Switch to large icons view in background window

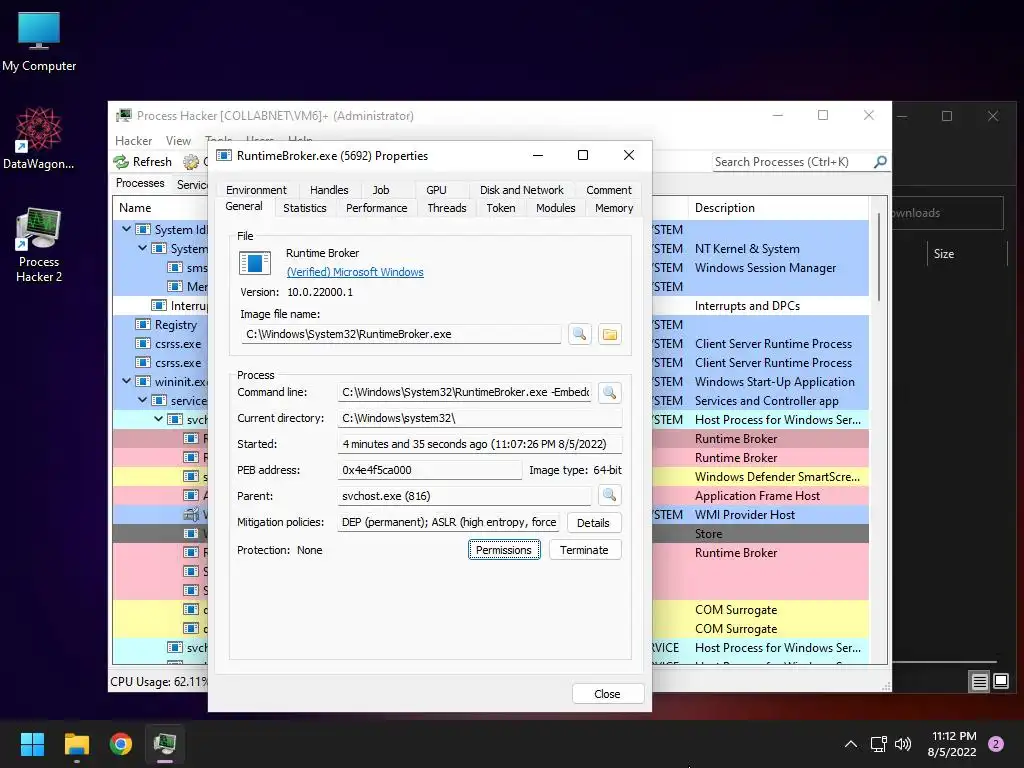[x=1001, y=682]
